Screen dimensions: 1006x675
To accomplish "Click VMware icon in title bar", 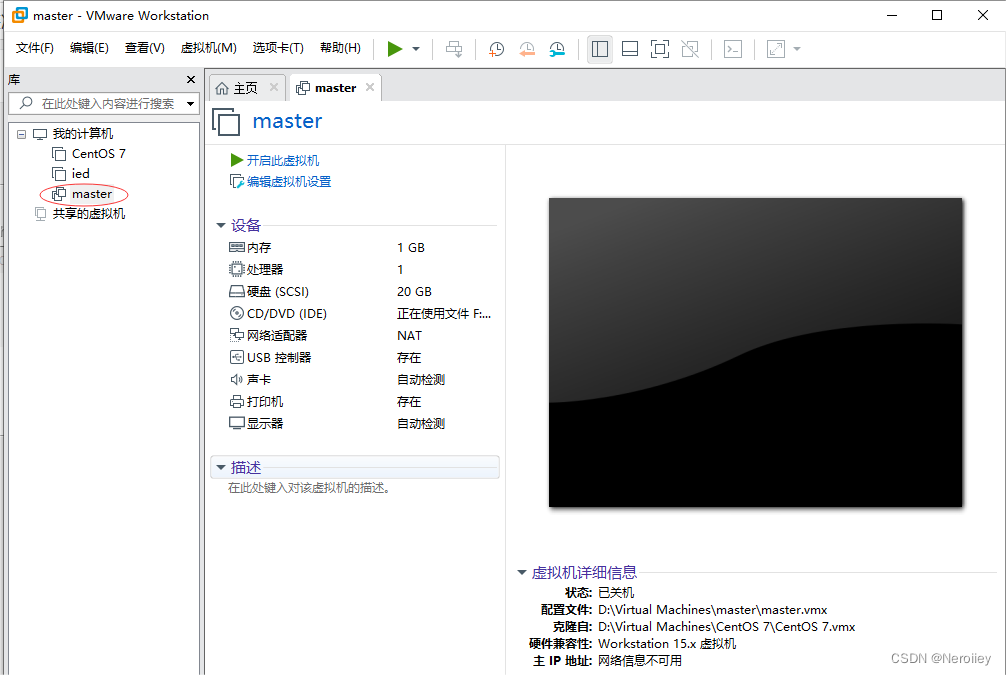I will pyautogui.click(x=20, y=15).
